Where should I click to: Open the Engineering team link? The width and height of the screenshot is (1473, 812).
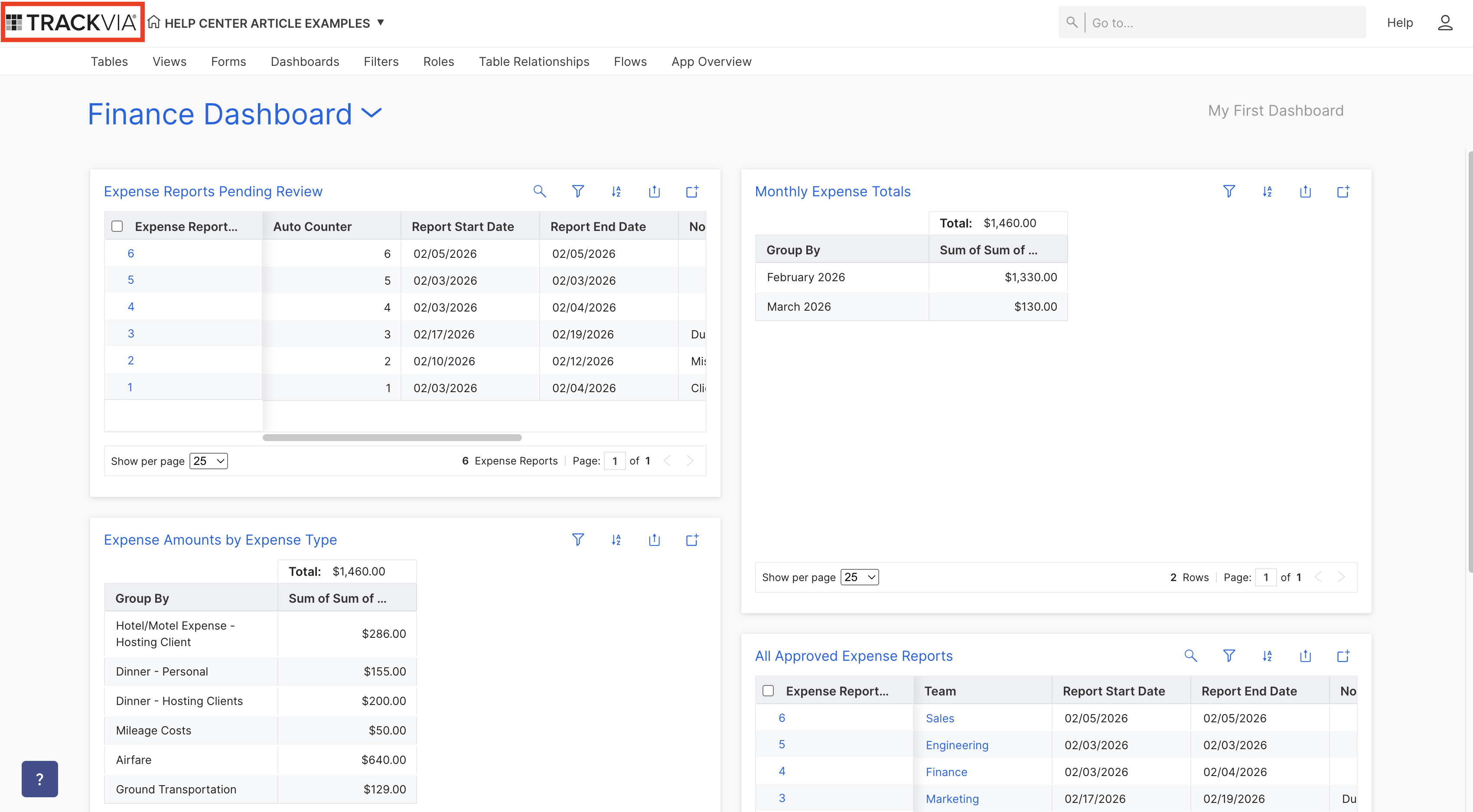957,745
